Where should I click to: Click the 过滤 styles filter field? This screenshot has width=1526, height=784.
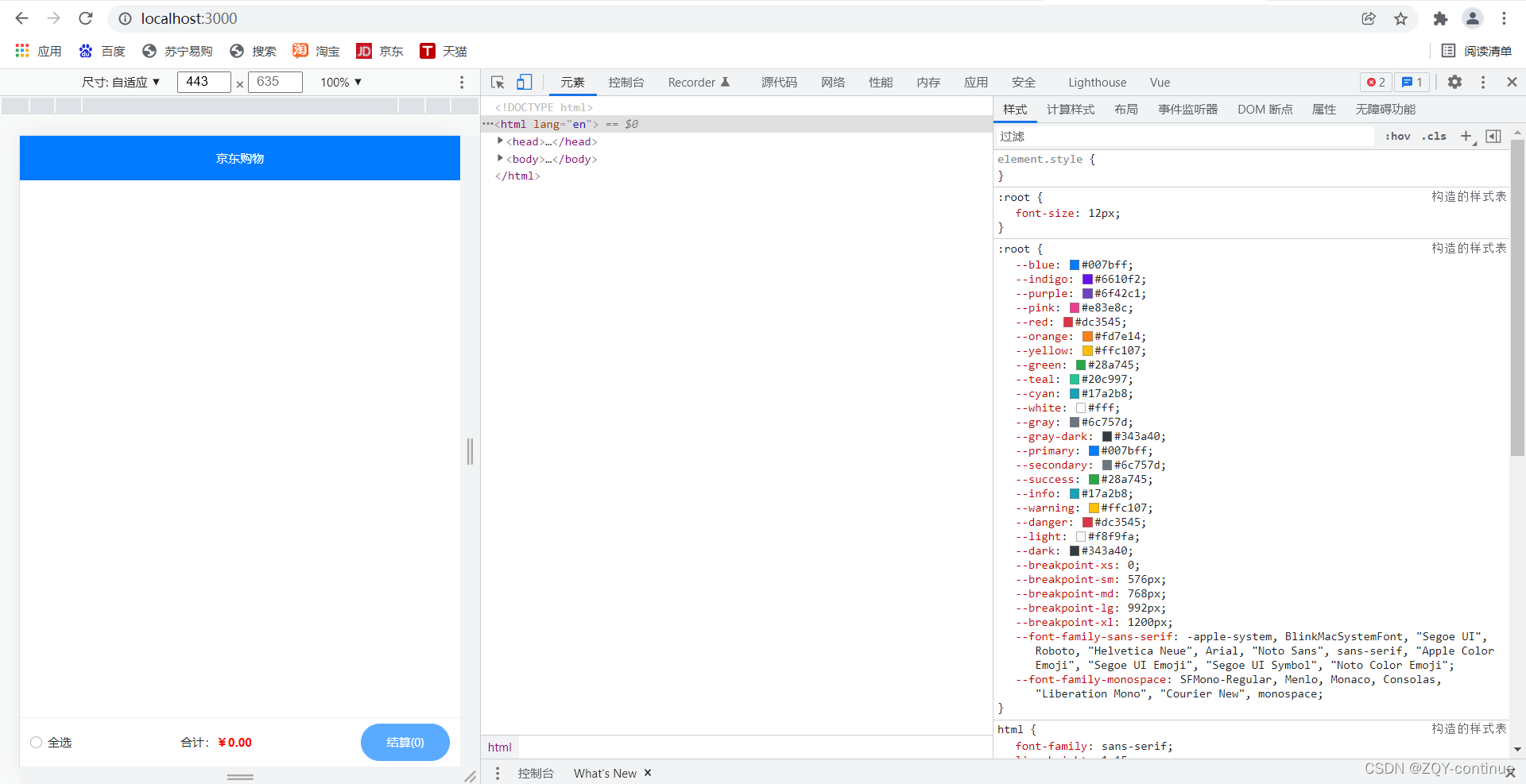click(1184, 137)
